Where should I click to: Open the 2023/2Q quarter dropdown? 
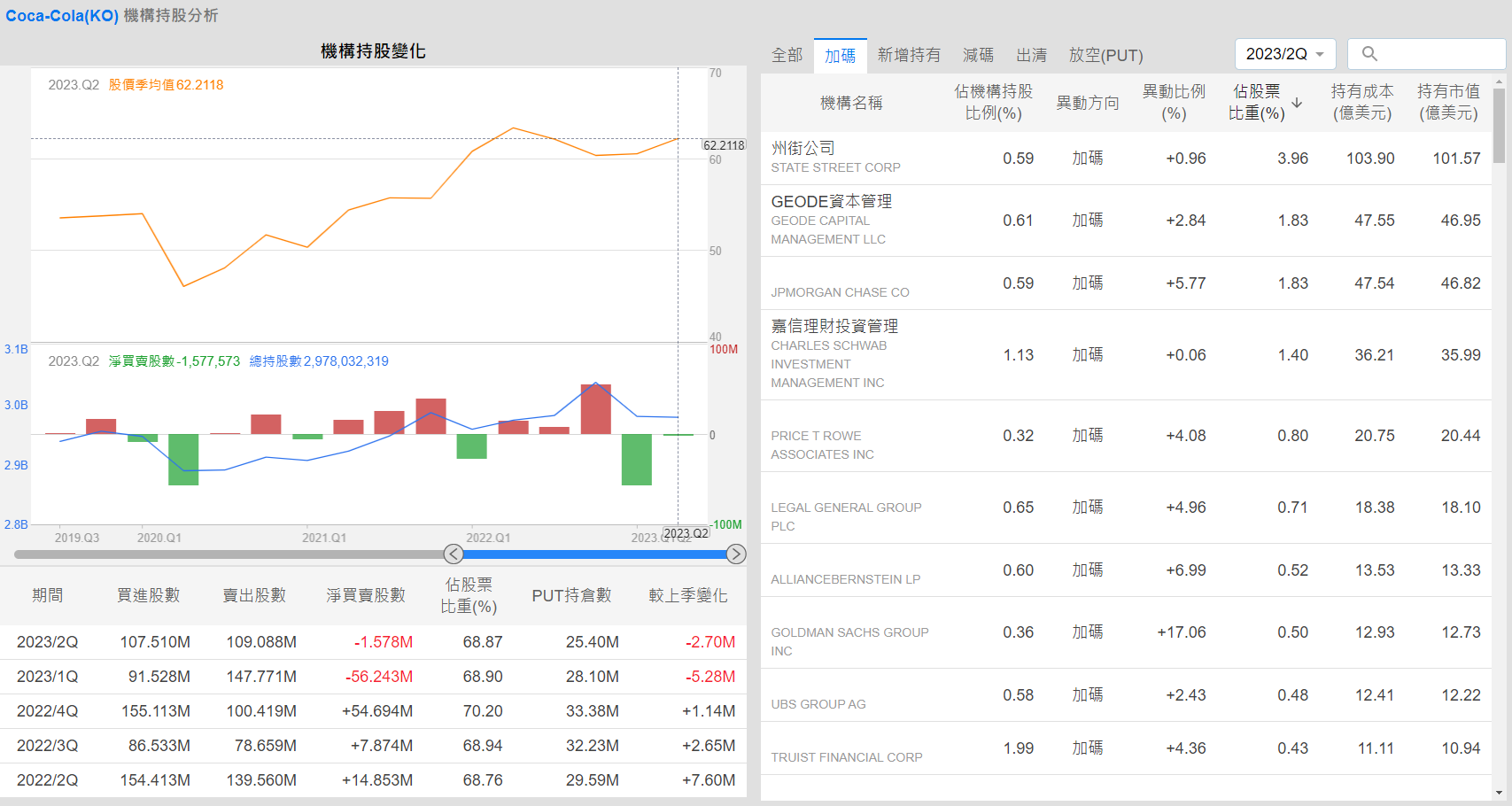(1284, 54)
